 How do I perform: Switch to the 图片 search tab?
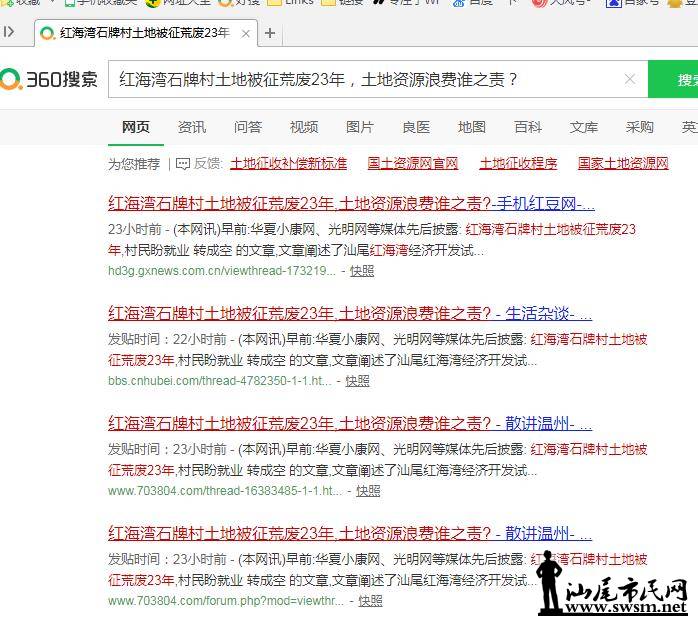click(360, 127)
